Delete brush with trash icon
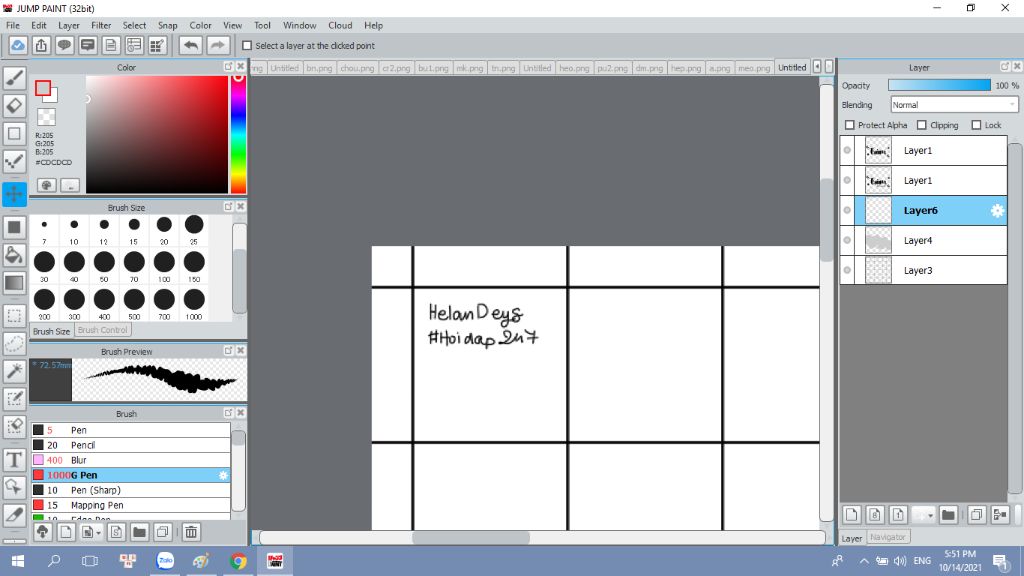The height and width of the screenshot is (576, 1024). (x=191, y=532)
